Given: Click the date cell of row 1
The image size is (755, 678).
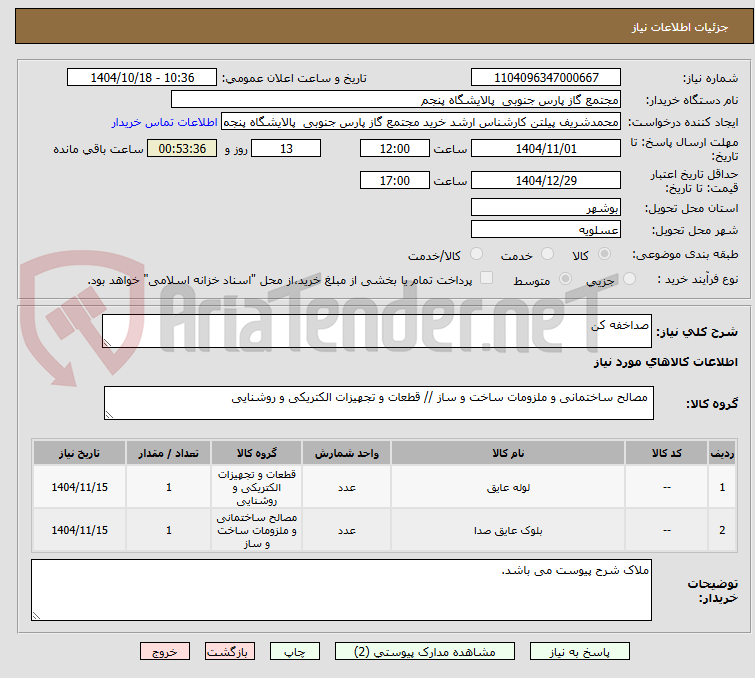Looking at the screenshot, I should [x=79, y=487].
